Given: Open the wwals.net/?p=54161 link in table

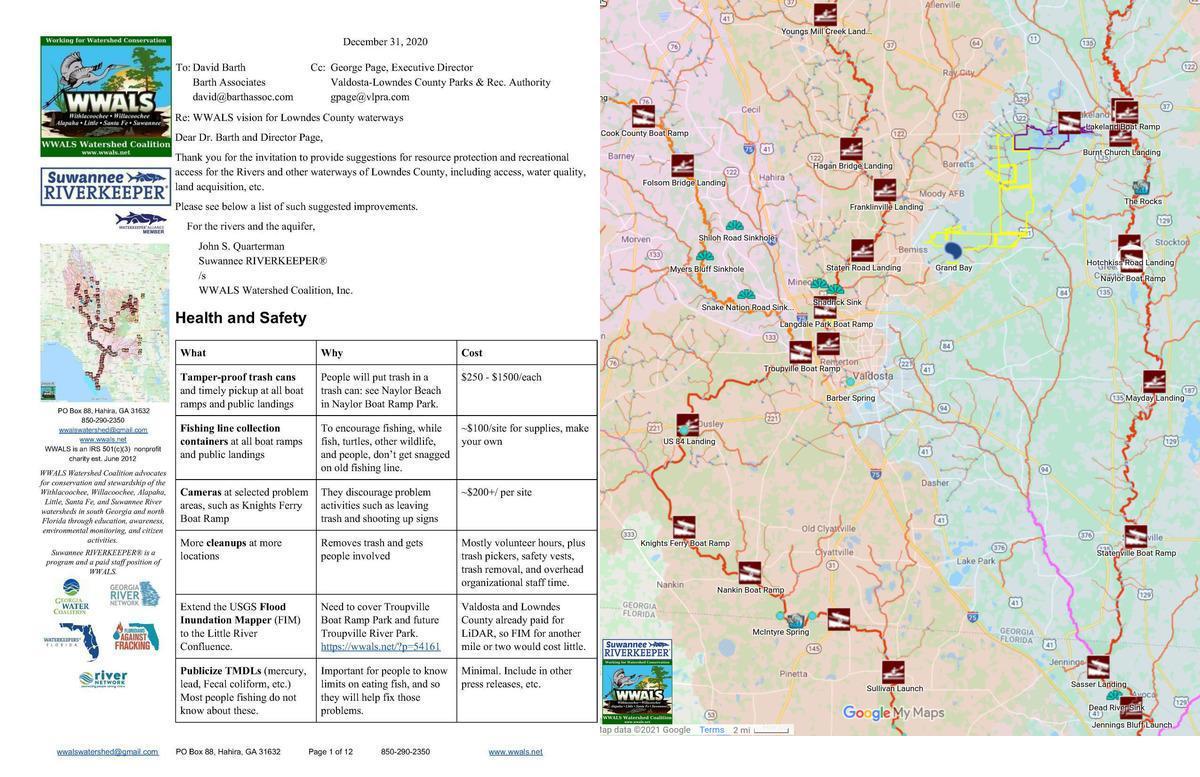Looking at the screenshot, I should 380,647.
